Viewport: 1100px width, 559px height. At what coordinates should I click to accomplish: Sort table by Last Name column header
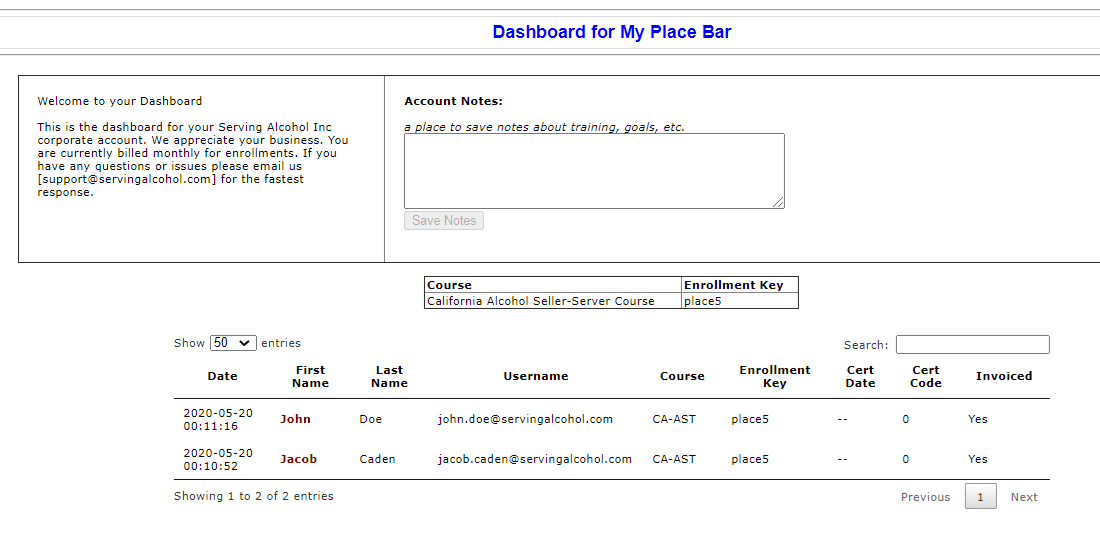click(389, 376)
